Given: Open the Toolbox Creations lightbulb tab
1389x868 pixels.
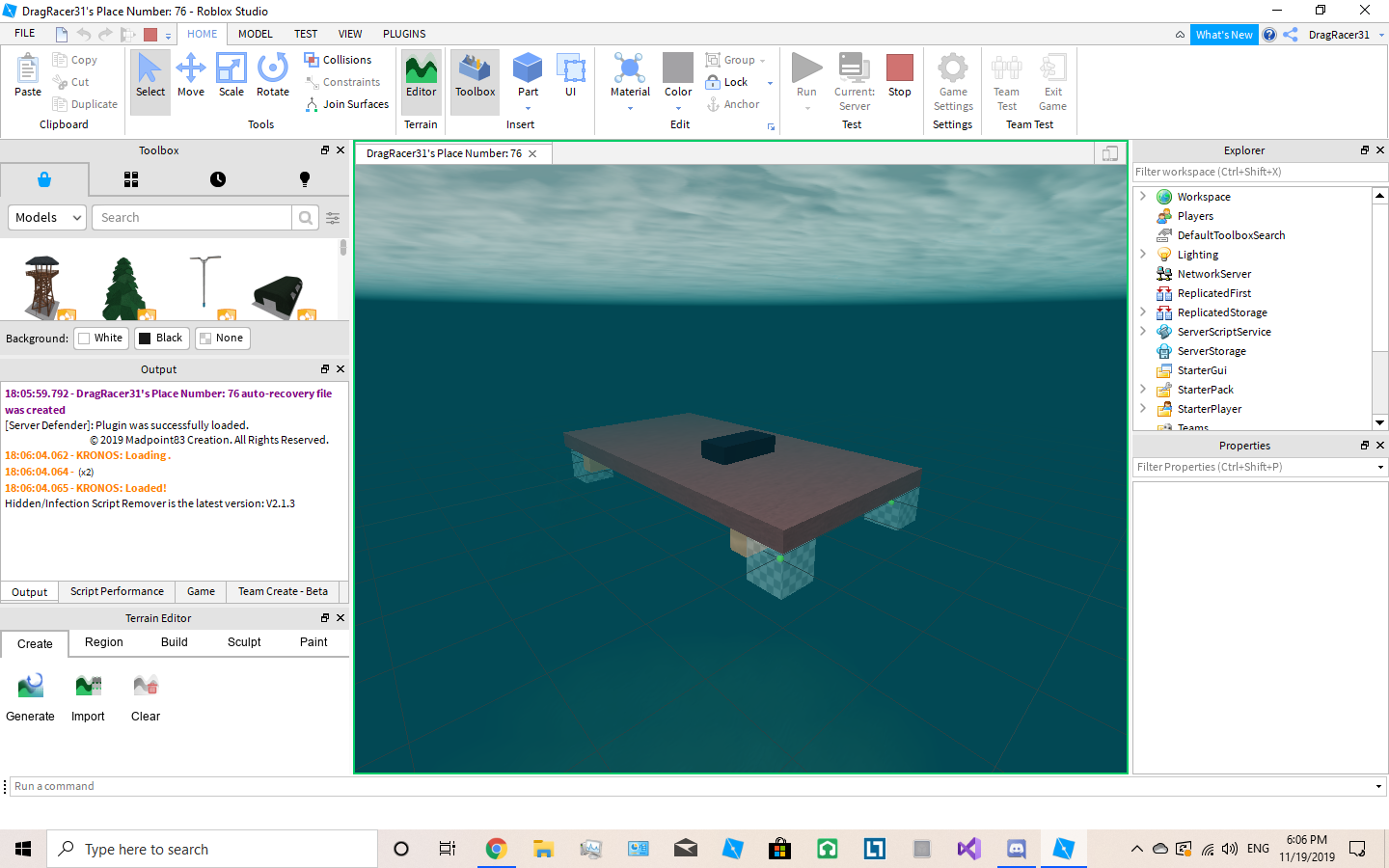Looking at the screenshot, I should pos(305,179).
